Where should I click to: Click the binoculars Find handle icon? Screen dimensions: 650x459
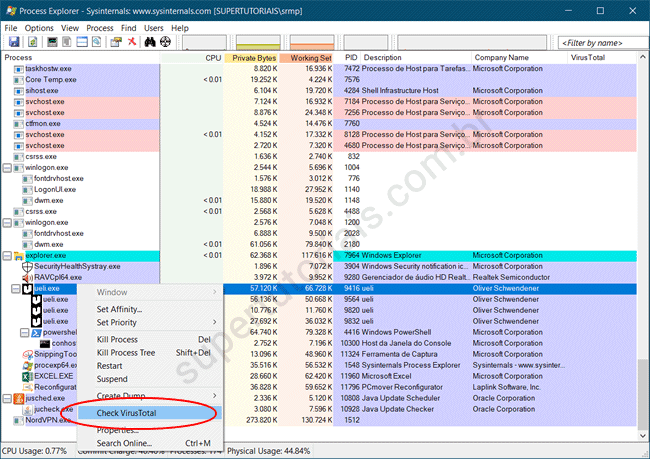pos(151,42)
